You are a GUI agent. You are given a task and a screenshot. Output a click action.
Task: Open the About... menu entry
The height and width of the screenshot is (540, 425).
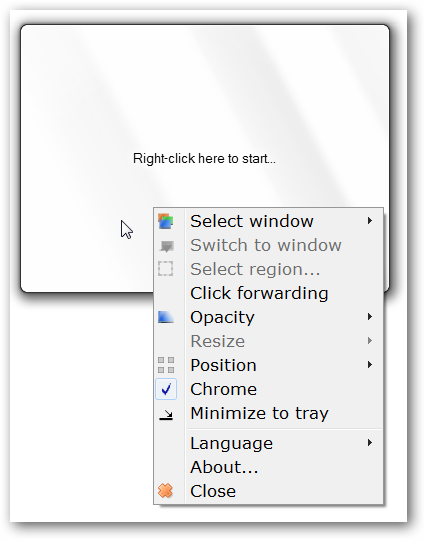point(268,467)
